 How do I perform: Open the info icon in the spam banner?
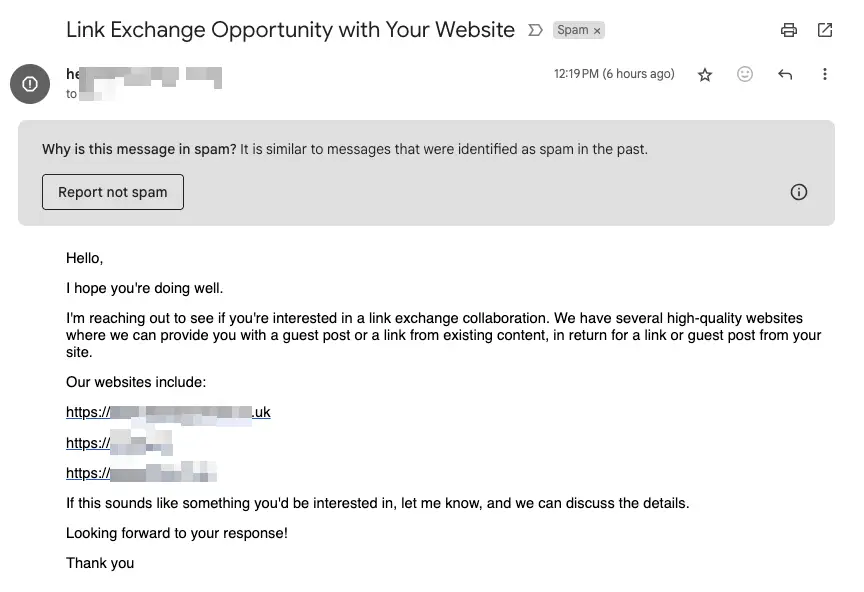click(798, 192)
